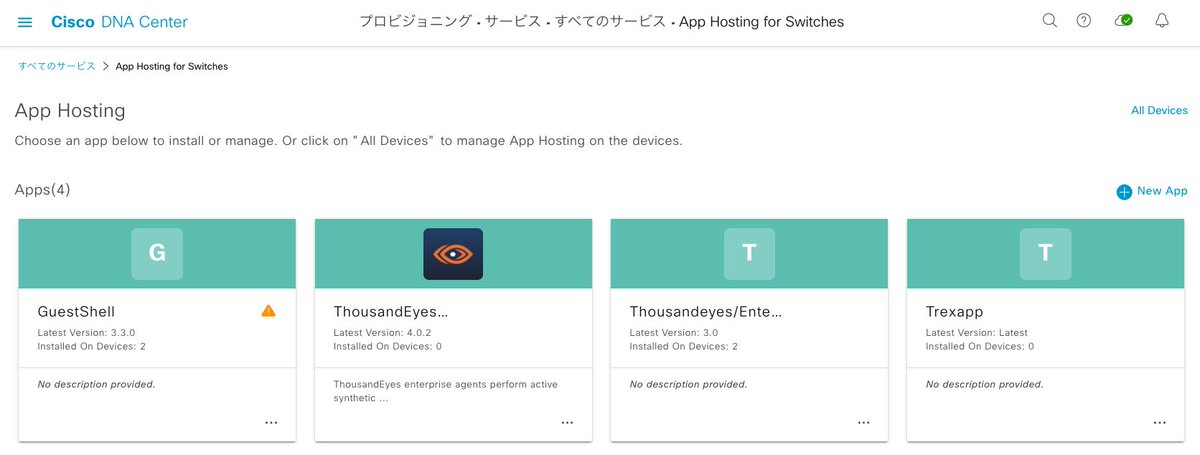Open the All Devices link
Image resolution: width=1200 pixels, height=455 pixels.
coord(1159,111)
